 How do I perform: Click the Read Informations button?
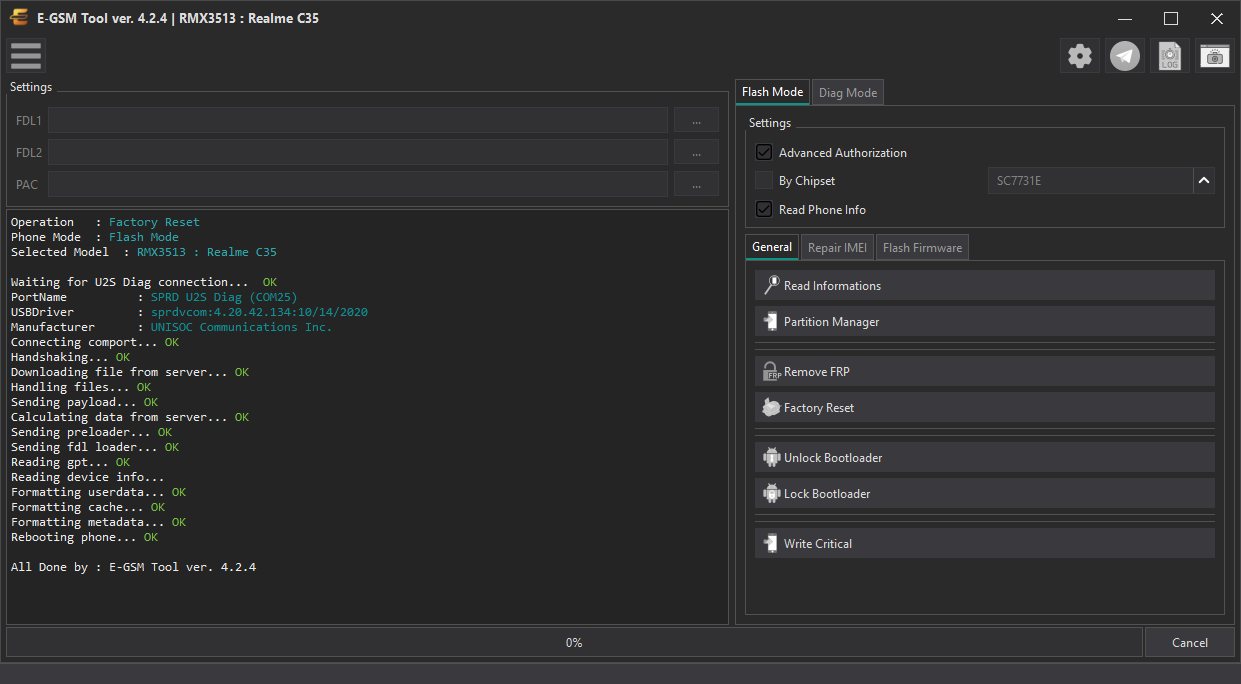pyautogui.click(x=985, y=285)
